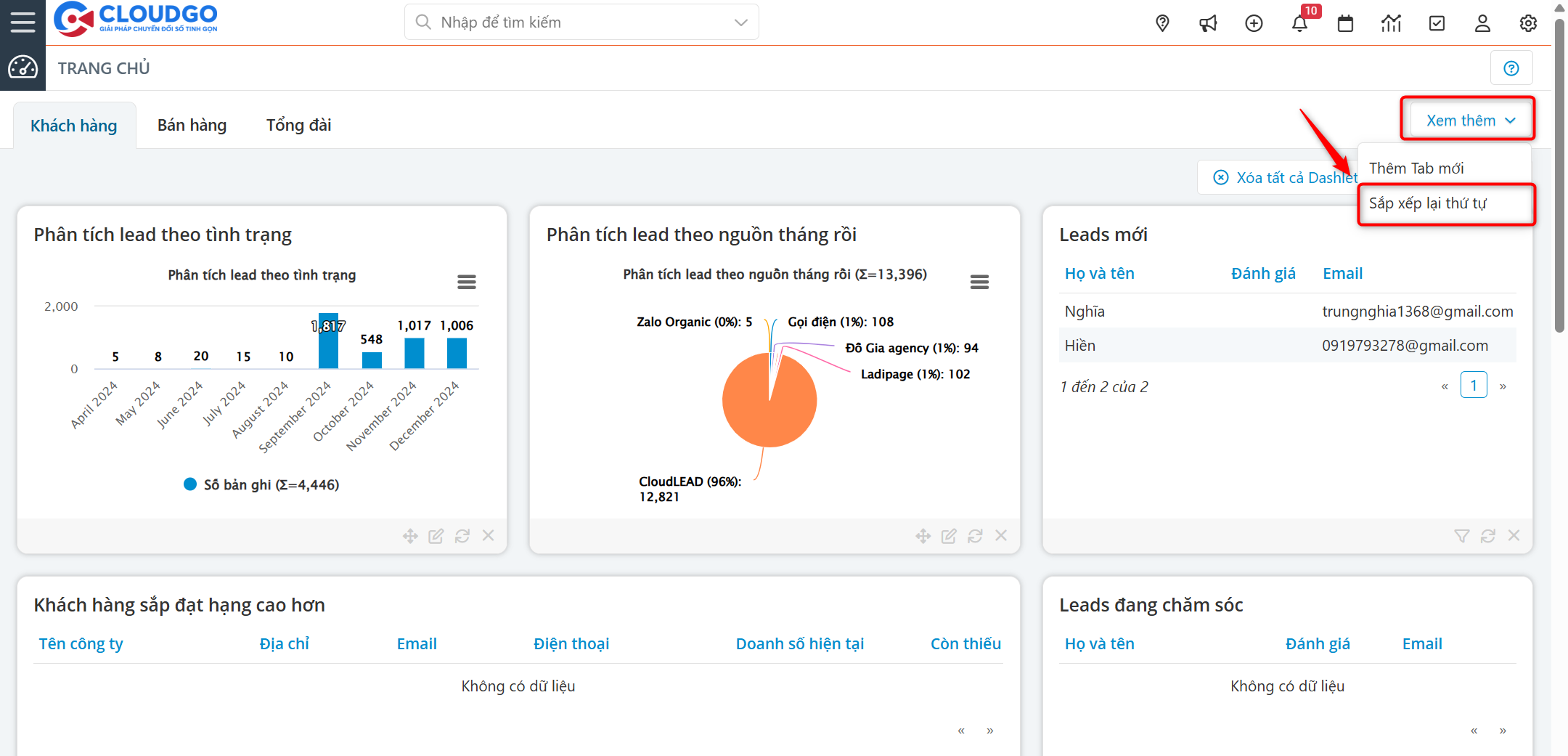Expand the search box dropdown arrow
This screenshot has width=1568, height=756.
pos(740,23)
